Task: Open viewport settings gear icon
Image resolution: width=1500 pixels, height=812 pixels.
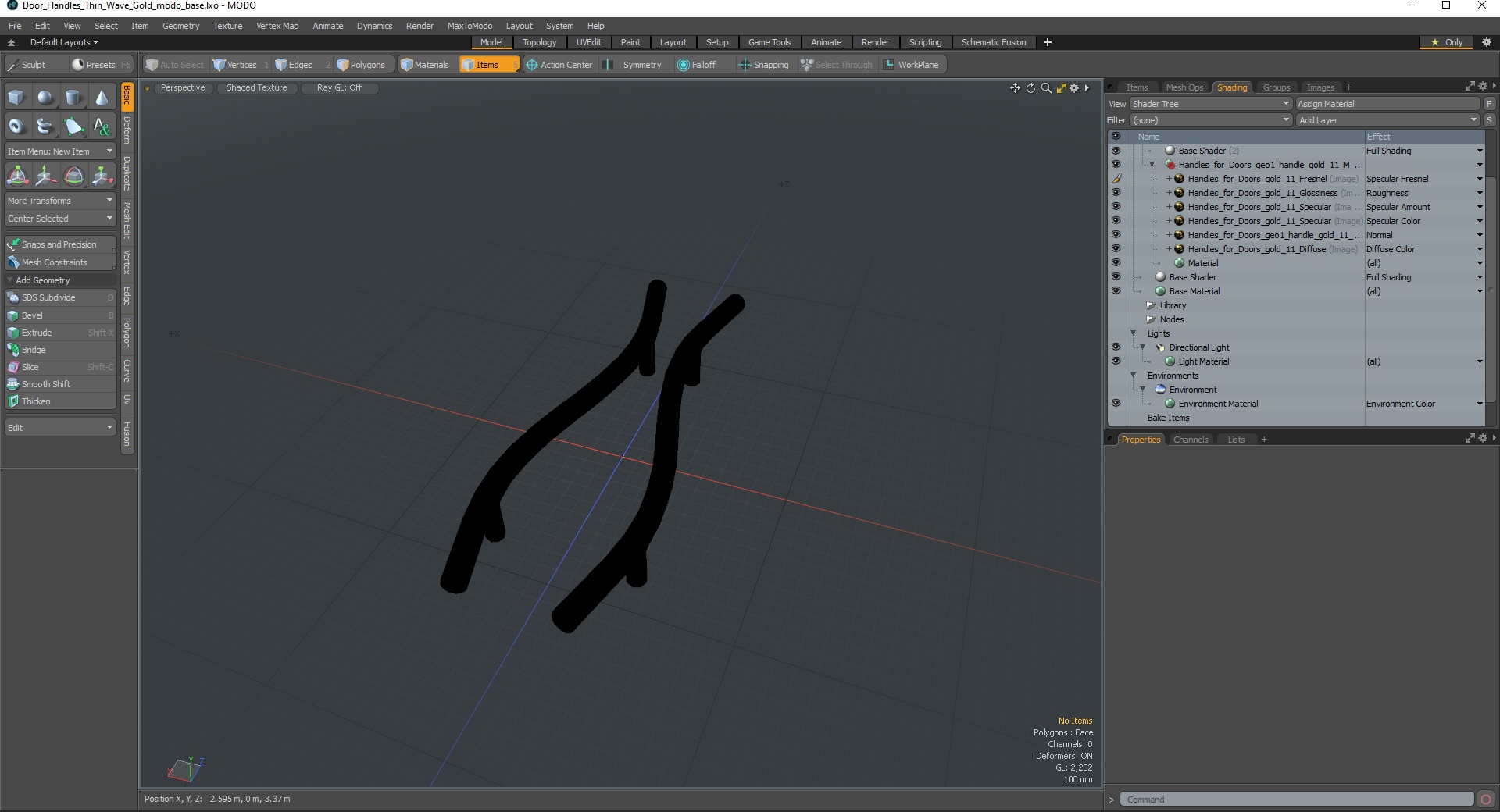Action: click(x=1074, y=88)
